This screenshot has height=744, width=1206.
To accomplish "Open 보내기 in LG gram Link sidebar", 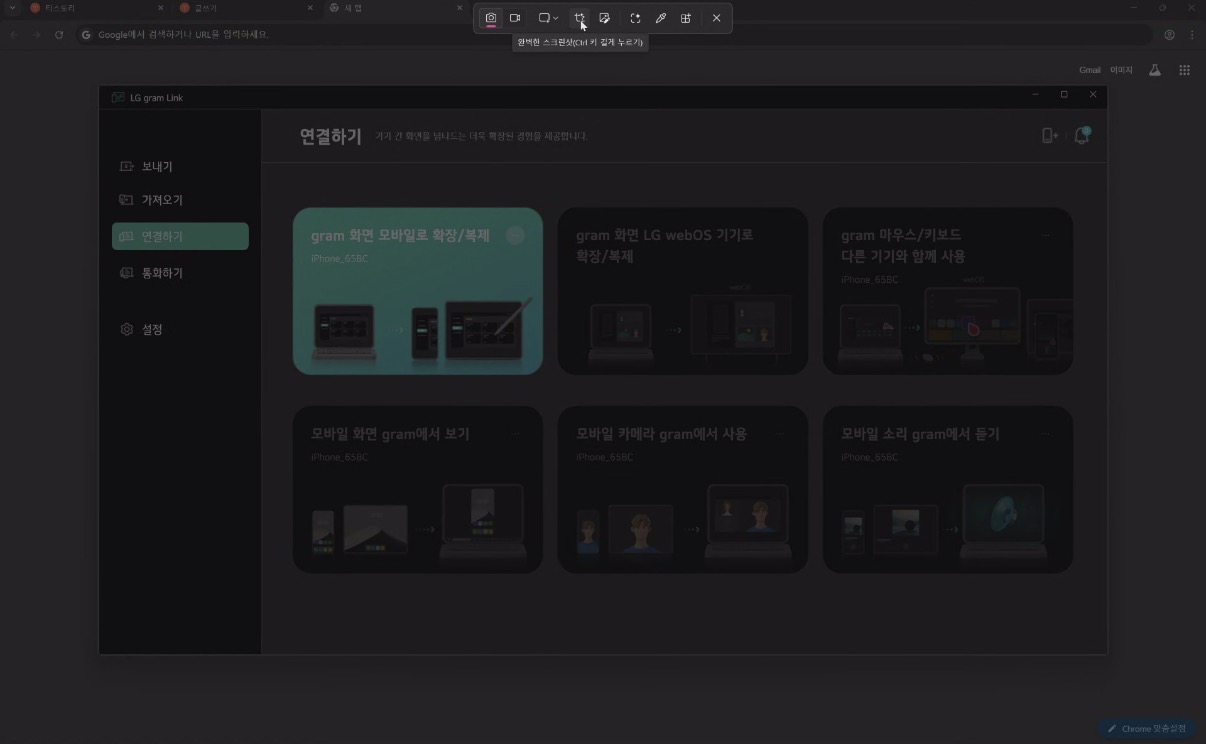I will pyautogui.click(x=180, y=166).
